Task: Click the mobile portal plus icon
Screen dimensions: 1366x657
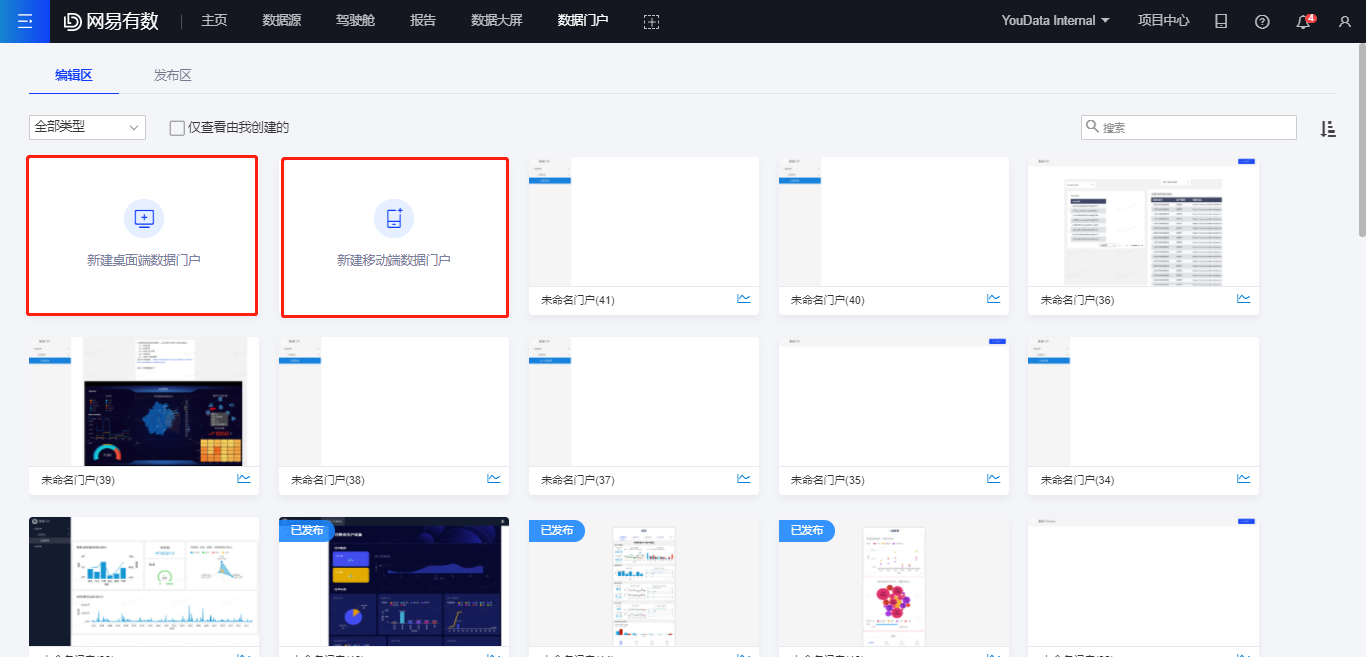Action: pyautogui.click(x=394, y=218)
